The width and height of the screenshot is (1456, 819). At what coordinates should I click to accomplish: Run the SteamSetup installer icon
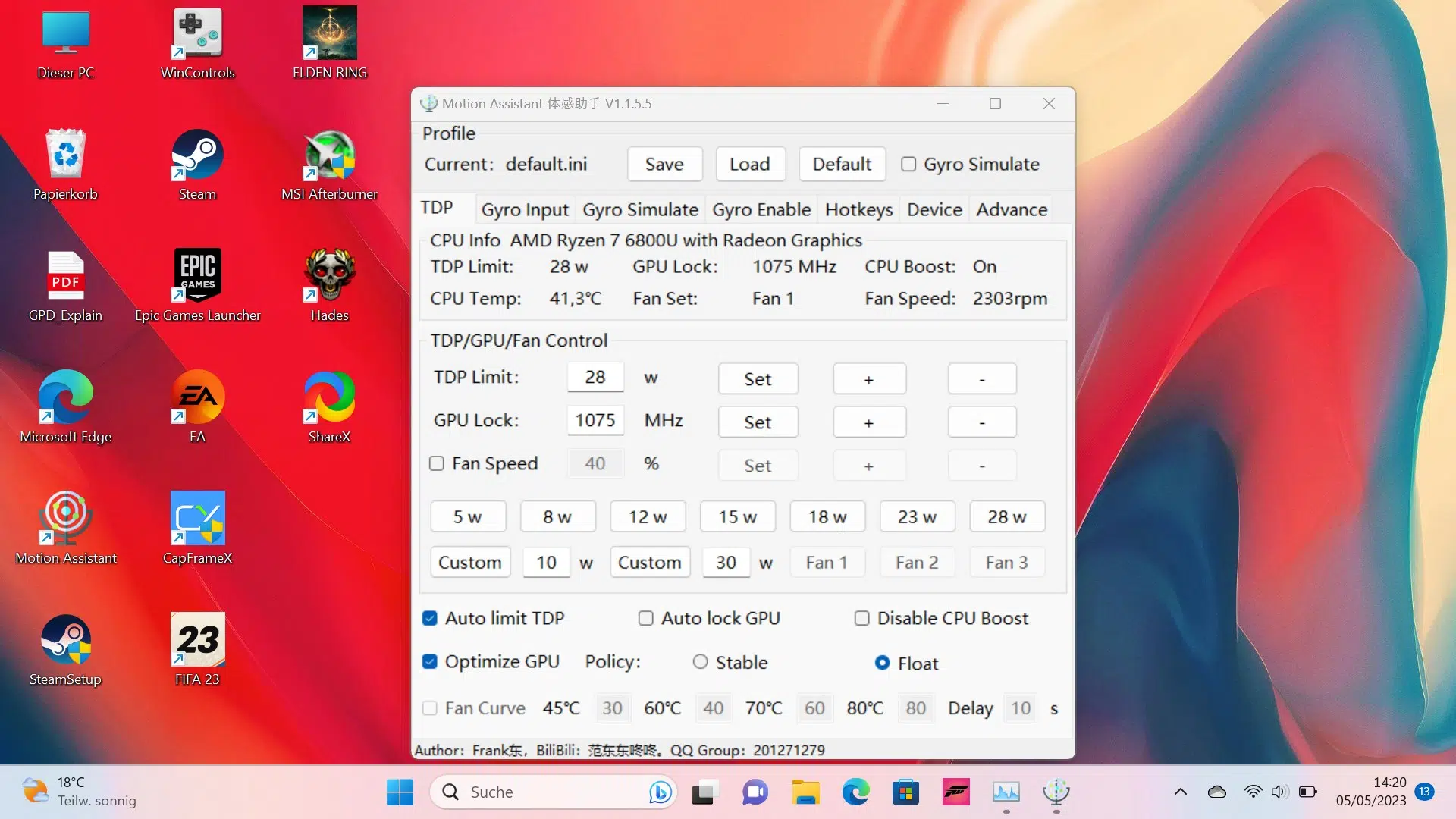66,651
